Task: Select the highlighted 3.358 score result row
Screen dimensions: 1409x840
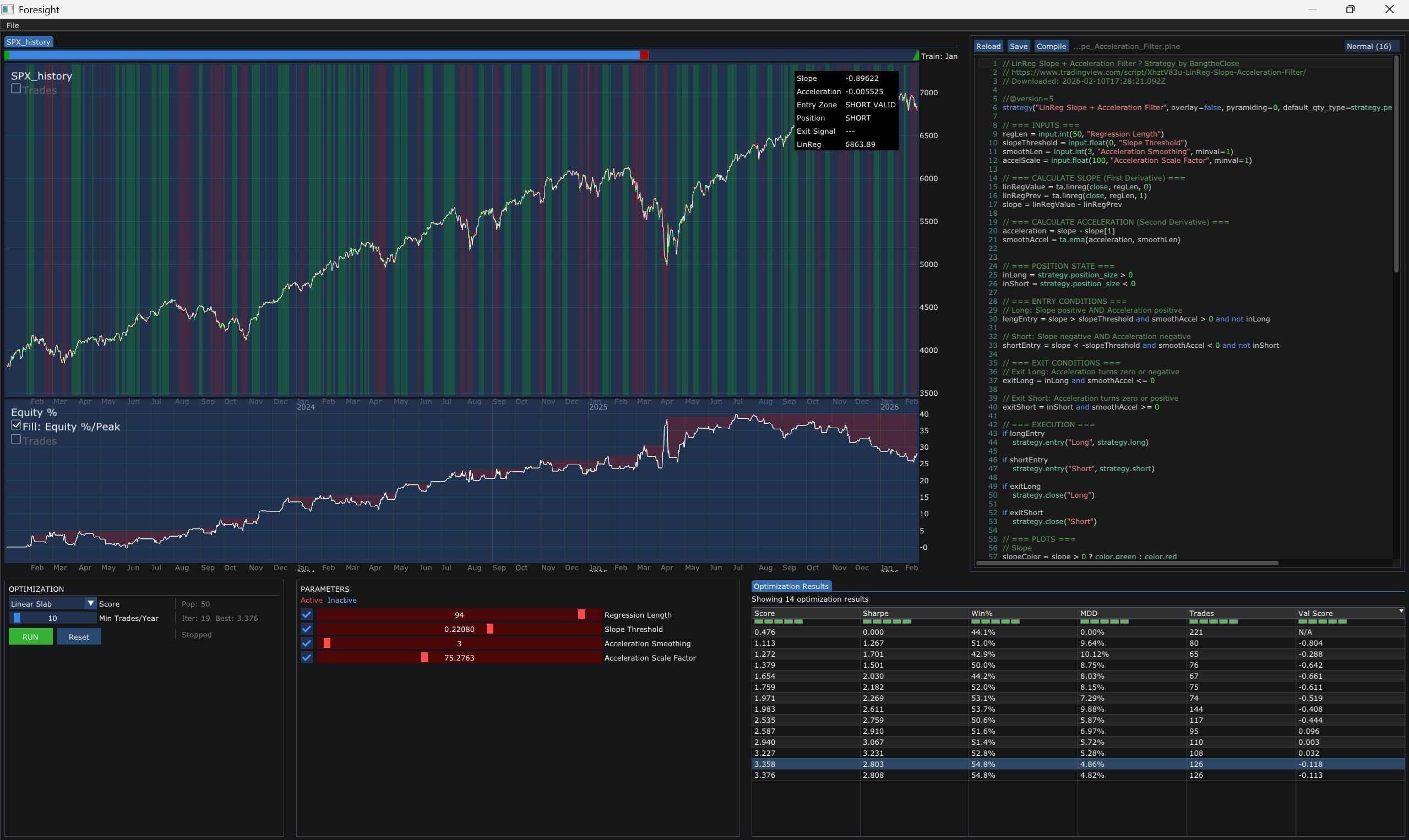Action: (962, 763)
